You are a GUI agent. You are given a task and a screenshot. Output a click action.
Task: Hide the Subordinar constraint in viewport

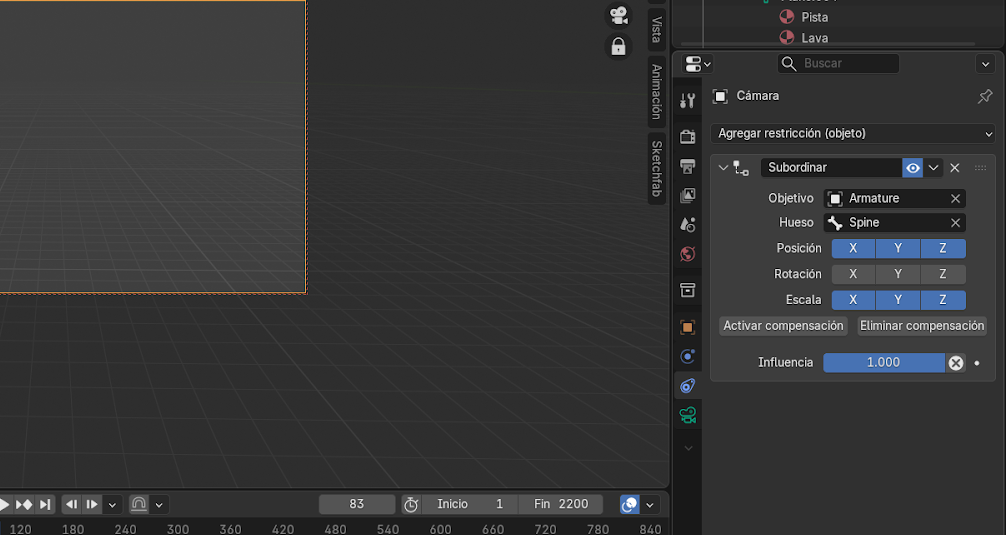(912, 168)
